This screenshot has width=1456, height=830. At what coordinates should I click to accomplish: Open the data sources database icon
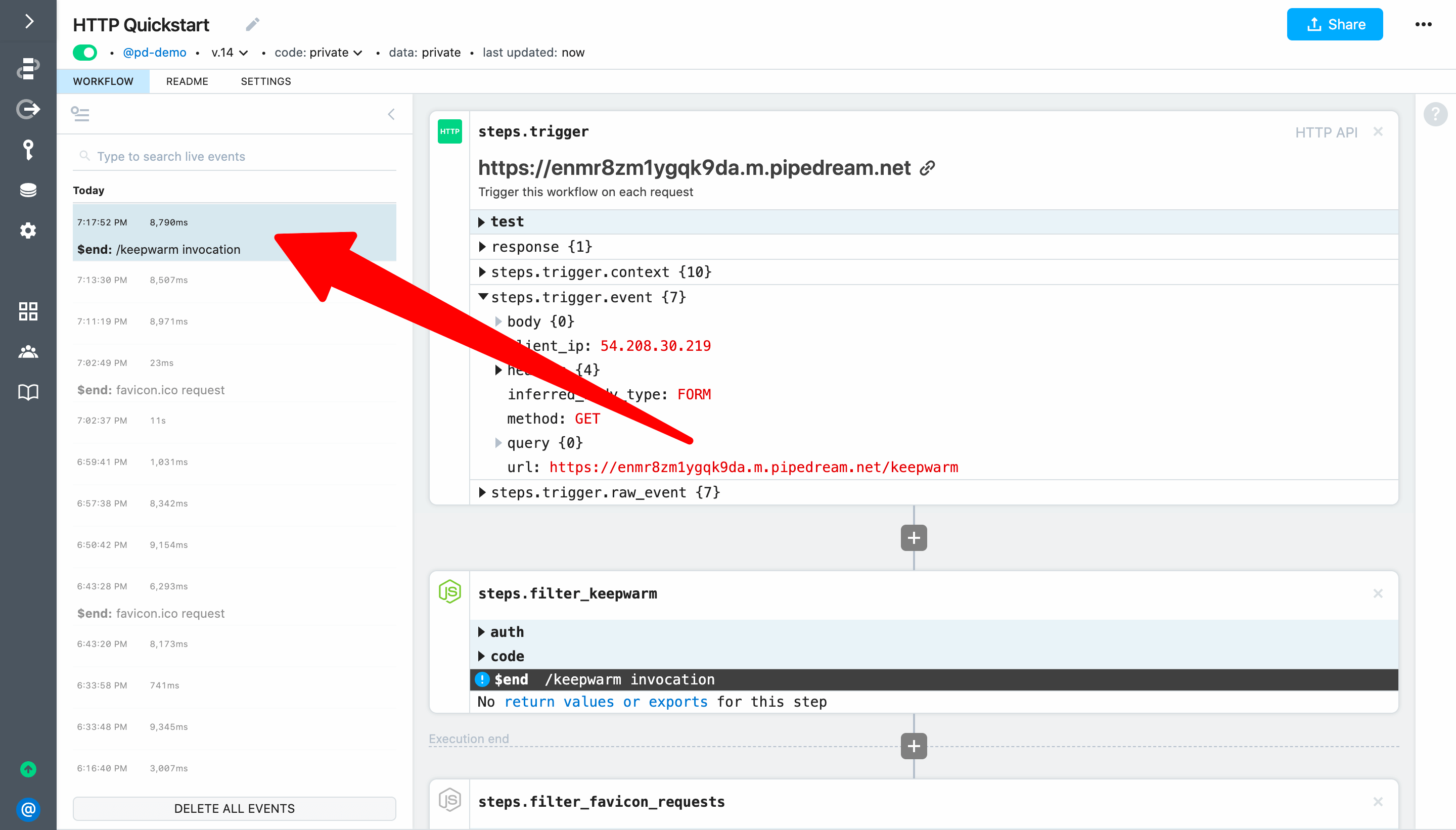[28, 190]
